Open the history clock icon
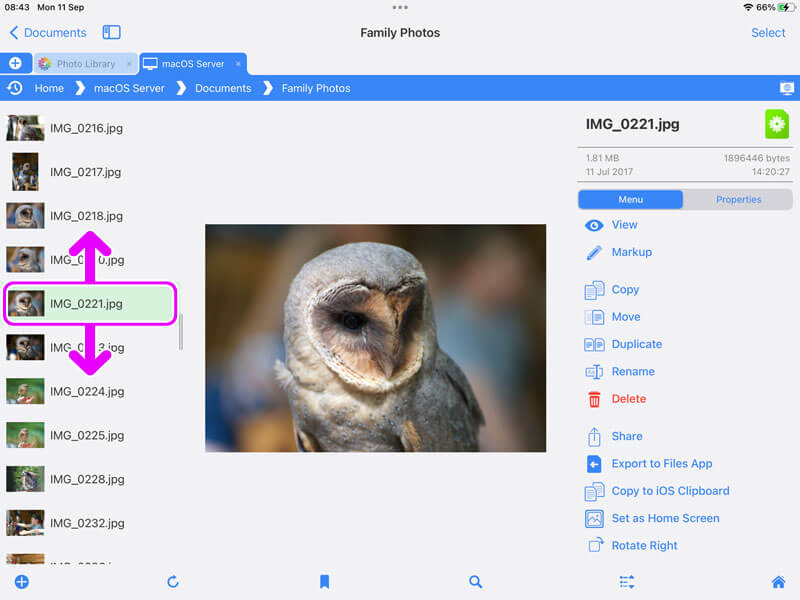This screenshot has width=800, height=600. (15, 88)
